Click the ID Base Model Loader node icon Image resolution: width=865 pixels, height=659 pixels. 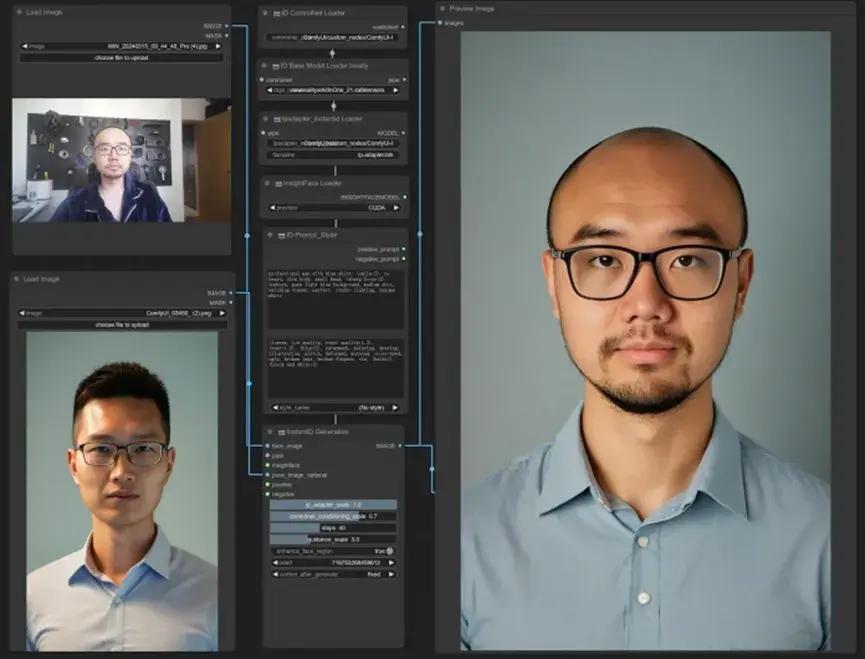[278, 66]
